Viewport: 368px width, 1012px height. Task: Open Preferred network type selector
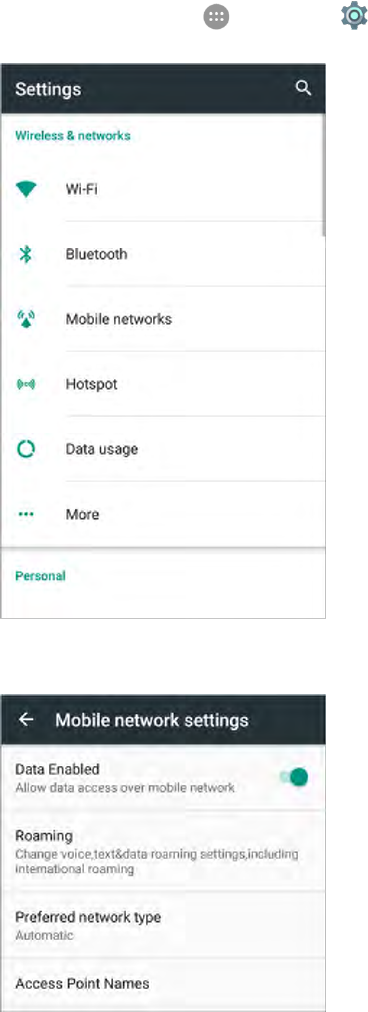(163, 925)
